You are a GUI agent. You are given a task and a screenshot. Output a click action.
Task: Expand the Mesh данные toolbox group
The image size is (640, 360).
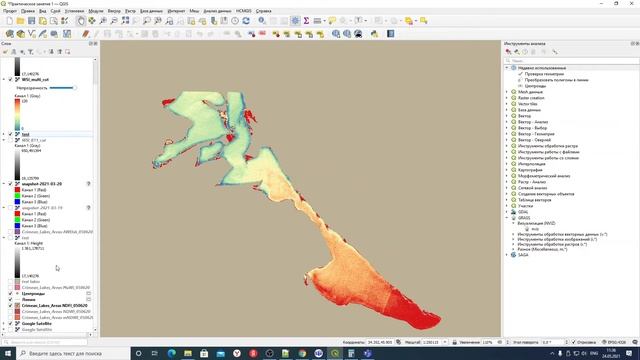507,92
